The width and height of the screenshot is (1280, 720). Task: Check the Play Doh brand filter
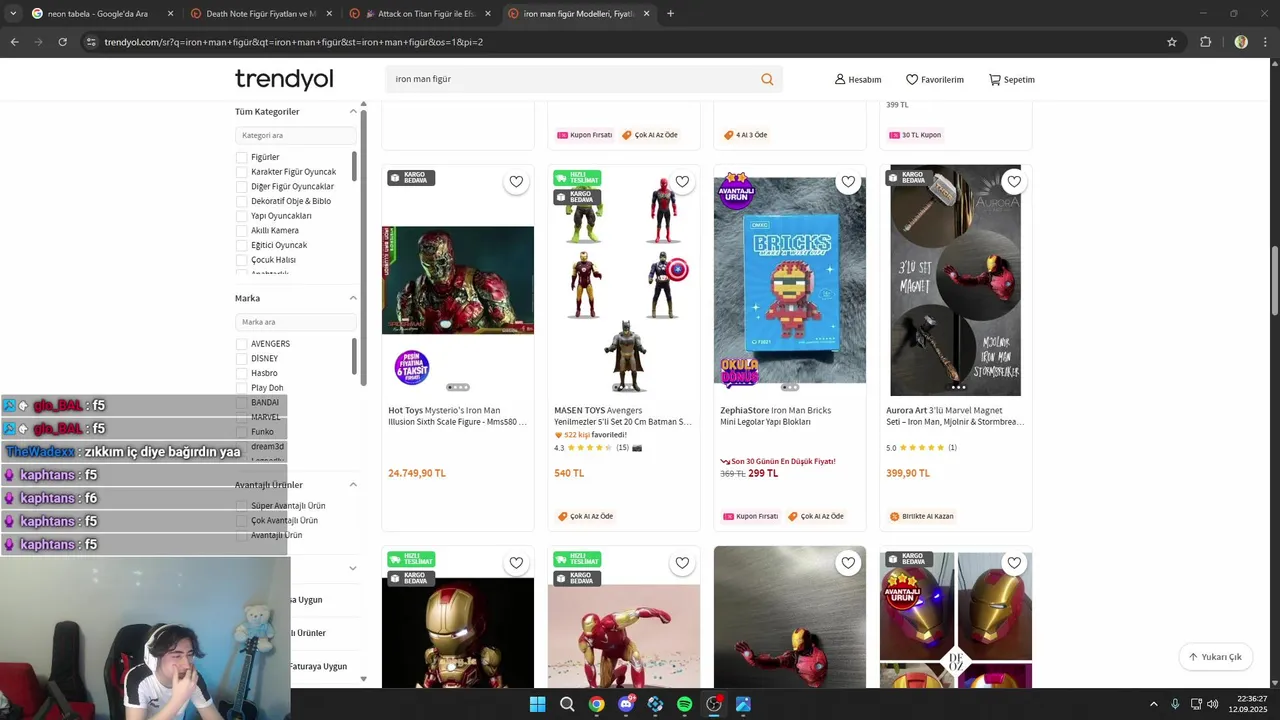tap(241, 388)
